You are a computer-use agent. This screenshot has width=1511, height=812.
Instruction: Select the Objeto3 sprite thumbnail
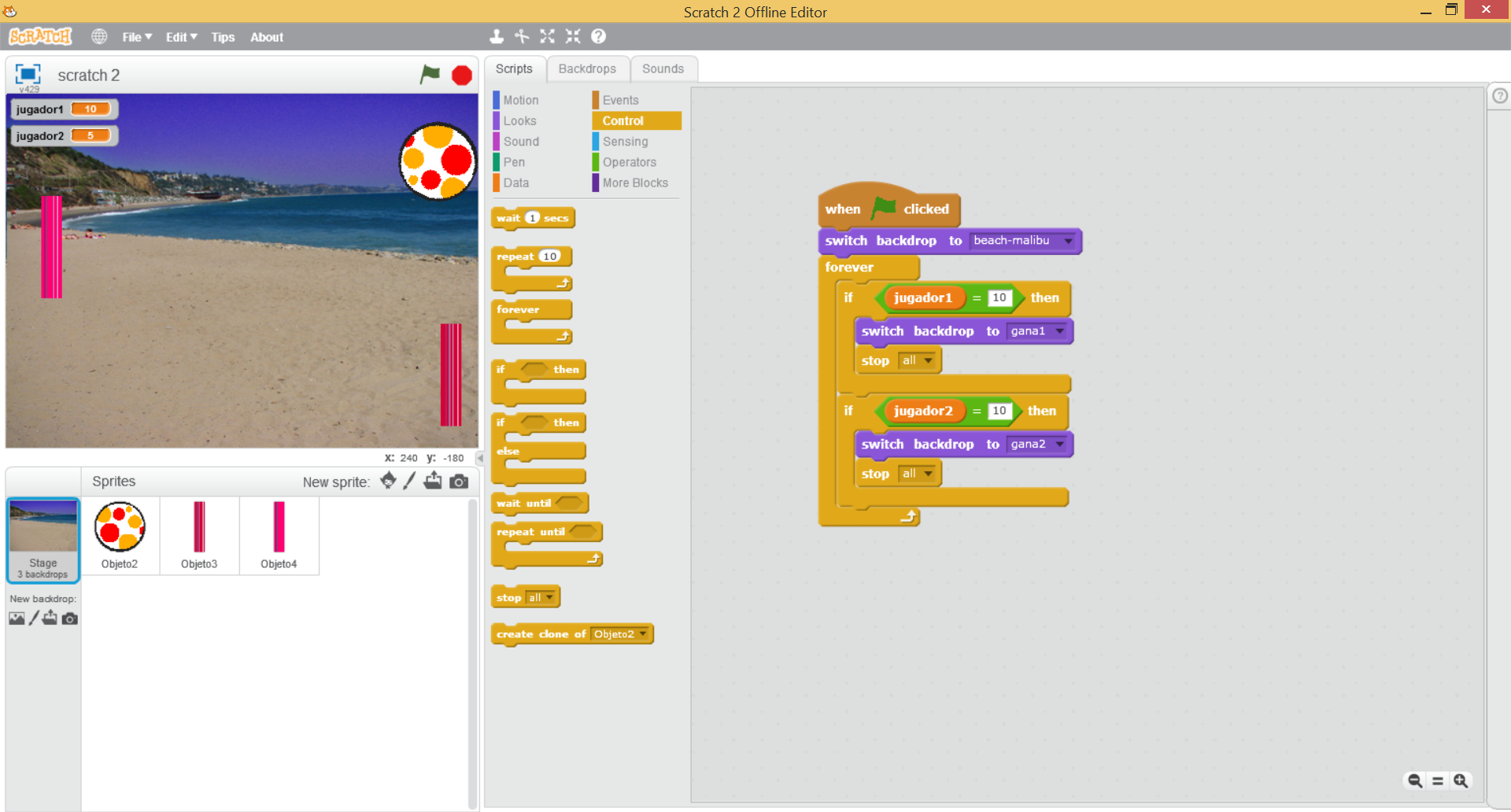pyautogui.click(x=199, y=536)
